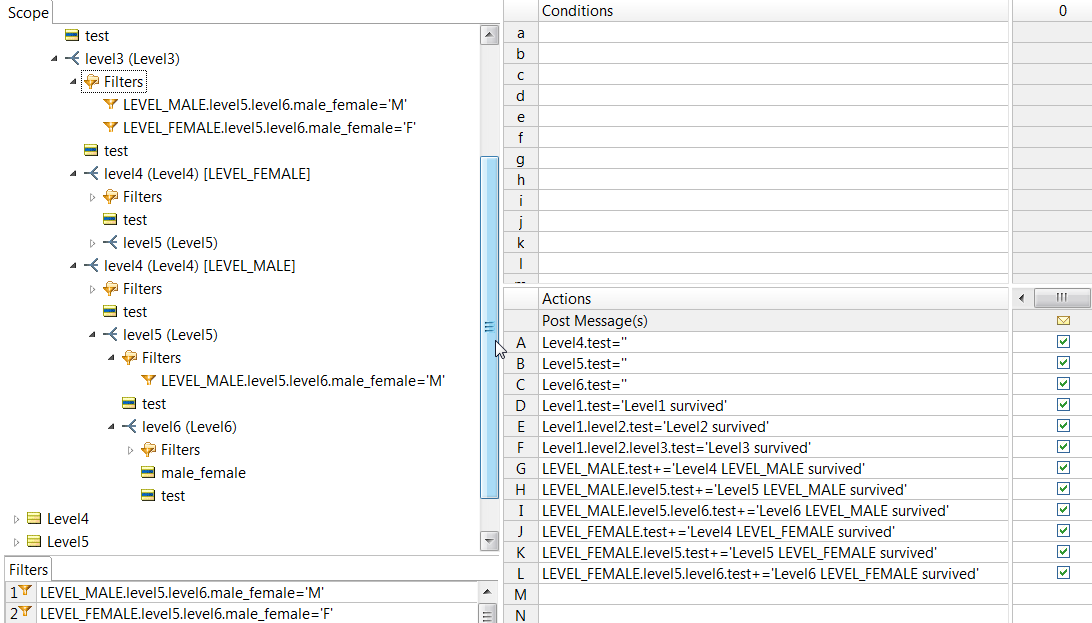
Task: Click the empty condition cell in row a
Action: pos(774,33)
